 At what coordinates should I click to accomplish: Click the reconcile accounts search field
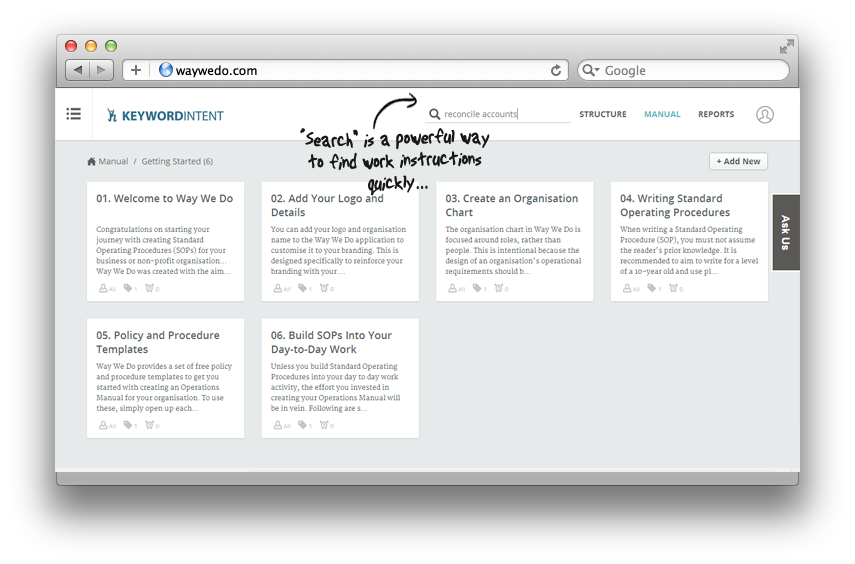coord(497,114)
